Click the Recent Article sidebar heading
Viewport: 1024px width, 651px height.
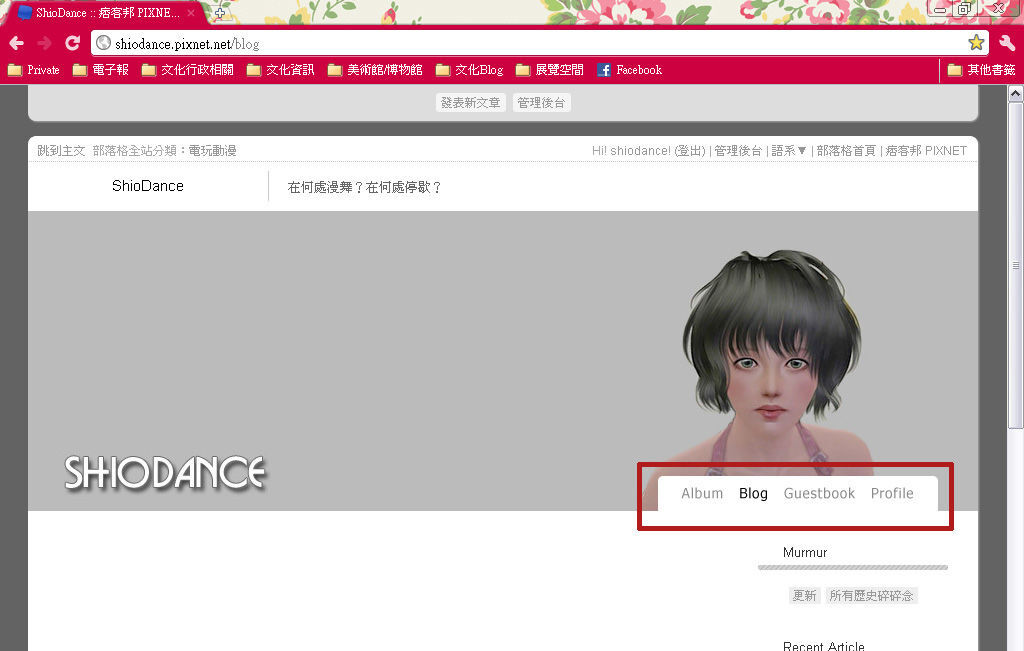point(824,646)
